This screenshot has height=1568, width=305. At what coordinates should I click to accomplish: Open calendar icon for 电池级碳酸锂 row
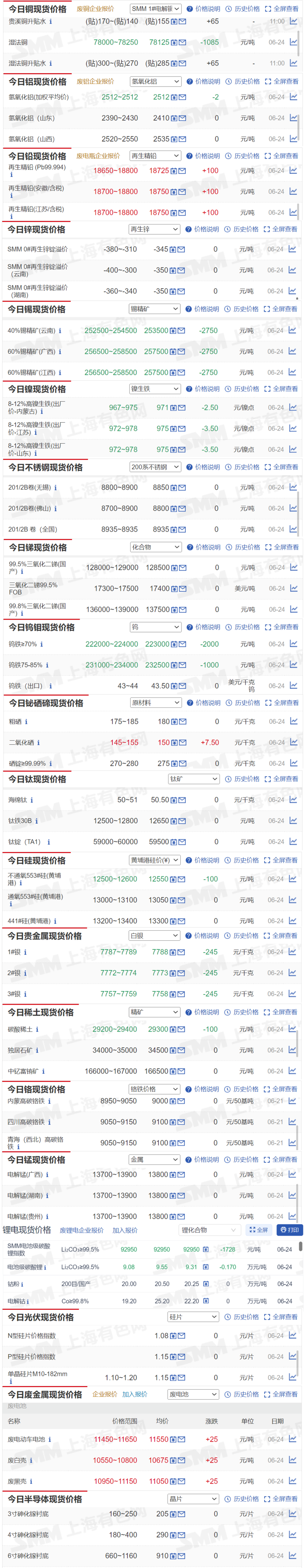(206, 1267)
